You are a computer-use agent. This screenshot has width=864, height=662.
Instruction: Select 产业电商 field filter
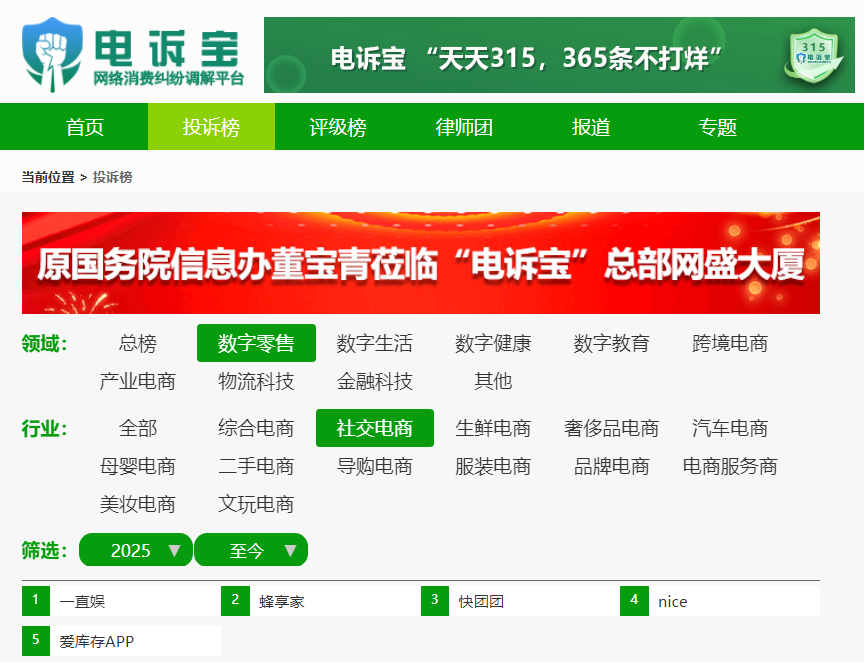pyautogui.click(x=138, y=381)
